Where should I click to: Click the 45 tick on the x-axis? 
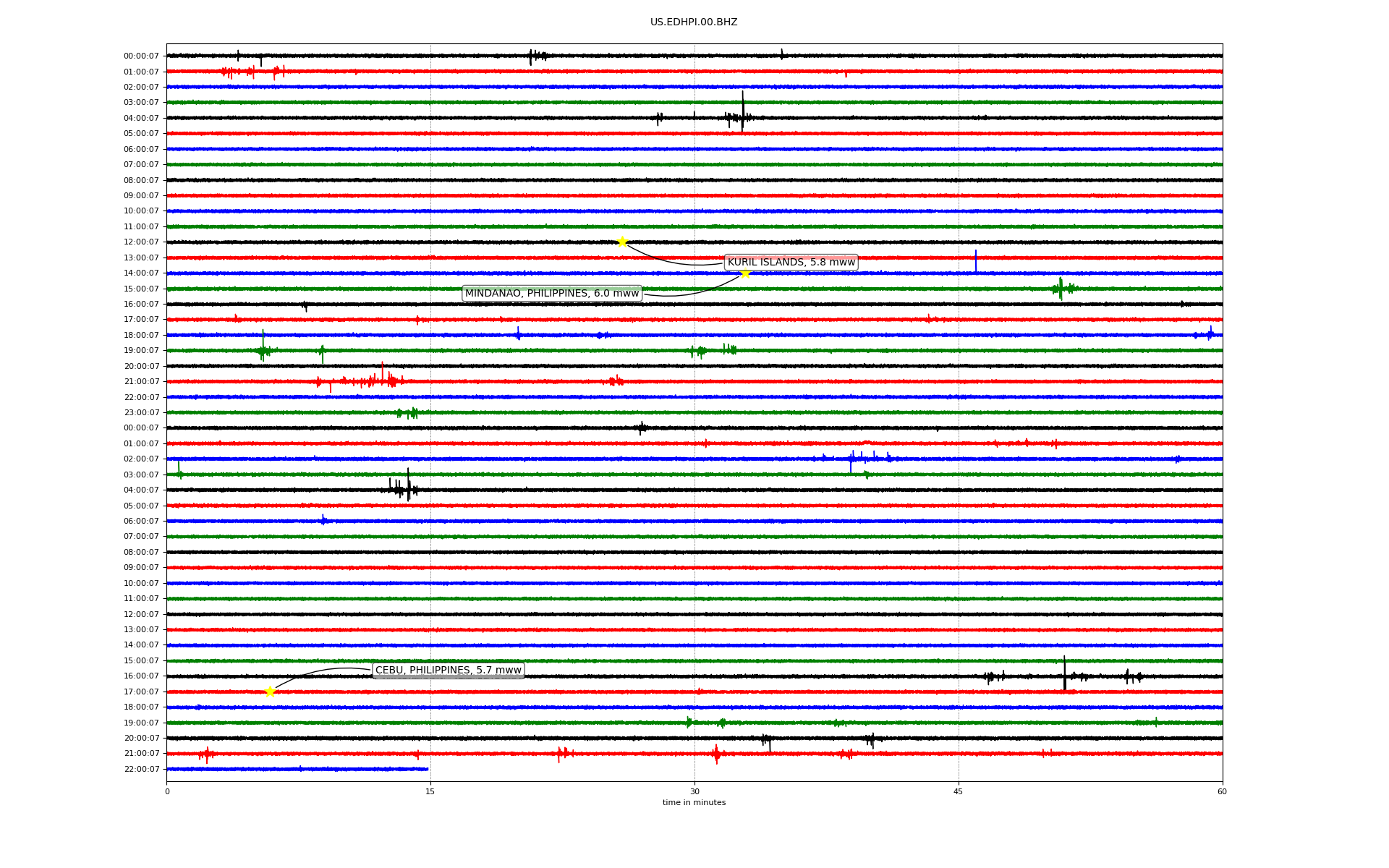[x=959, y=791]
